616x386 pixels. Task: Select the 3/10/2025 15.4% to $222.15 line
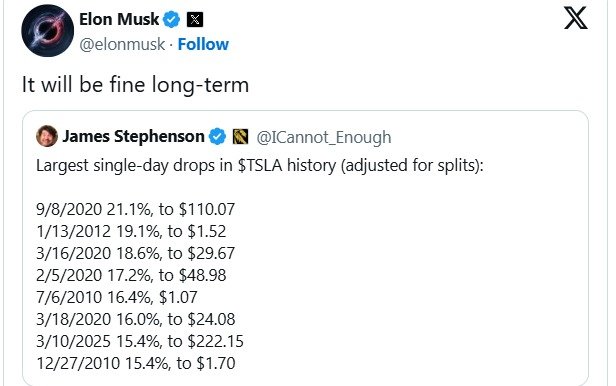click(x=140, y=341)
